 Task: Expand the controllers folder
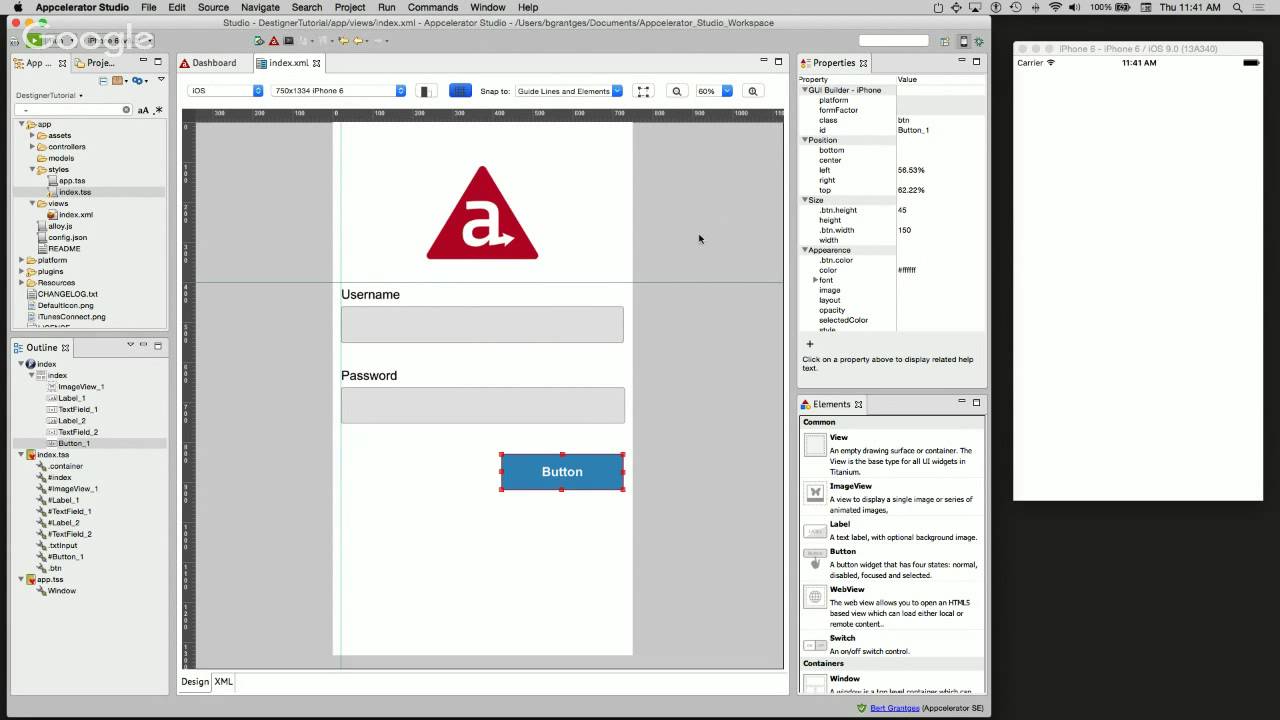(x=32, y=147)
